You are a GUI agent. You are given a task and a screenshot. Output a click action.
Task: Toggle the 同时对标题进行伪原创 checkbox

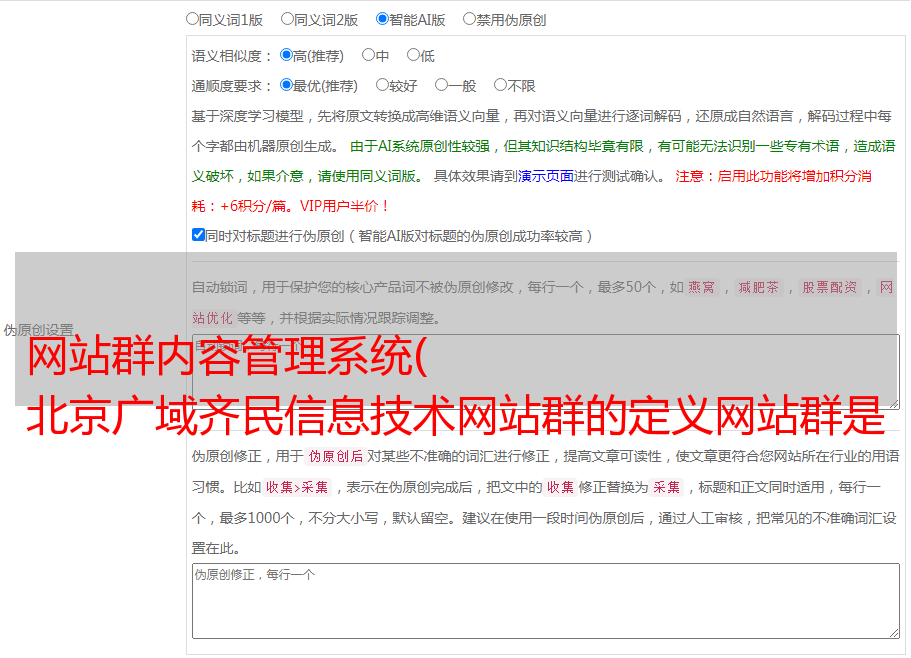tap(198, 235)
